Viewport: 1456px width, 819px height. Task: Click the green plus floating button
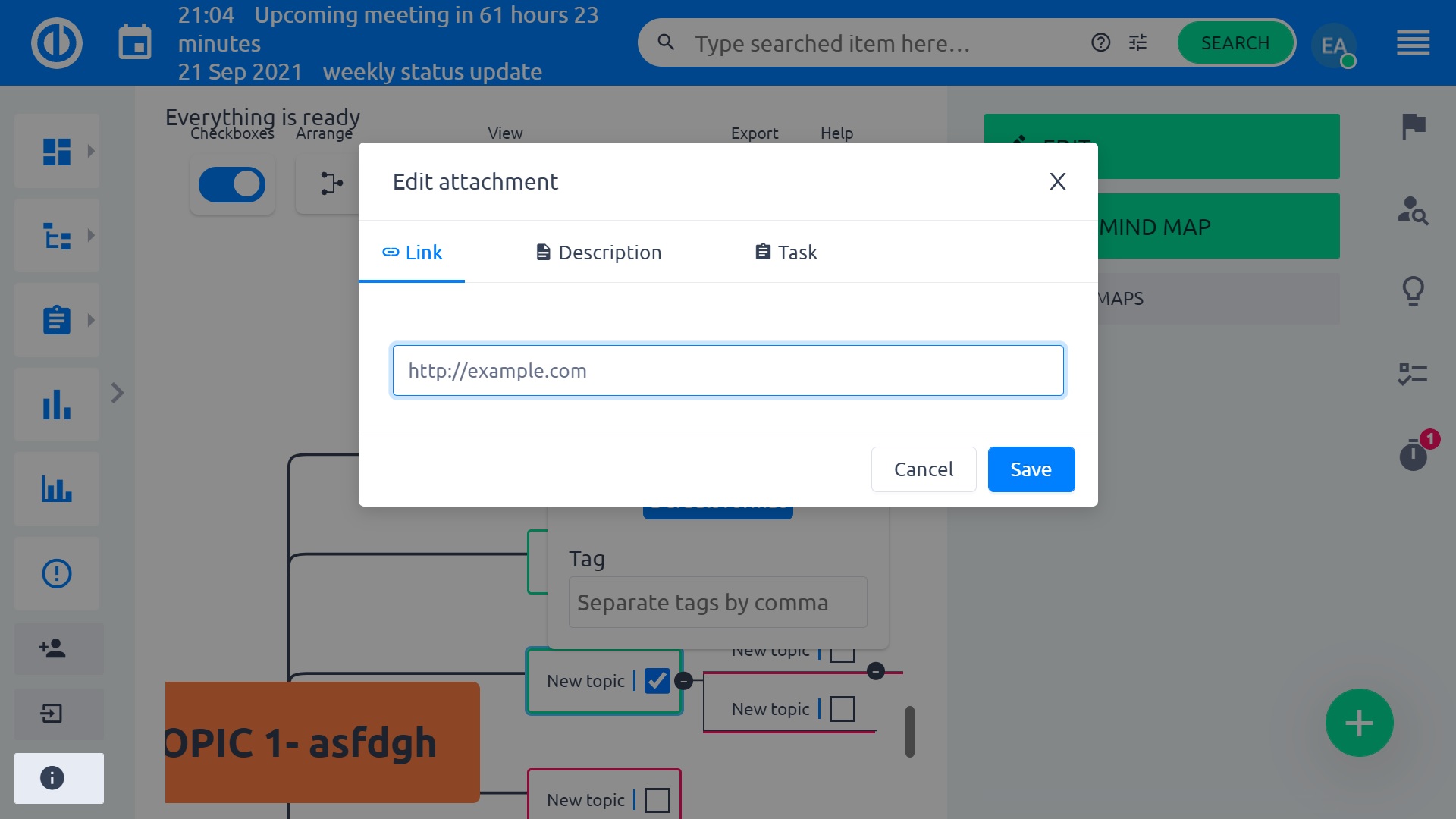pos(1359,723)
